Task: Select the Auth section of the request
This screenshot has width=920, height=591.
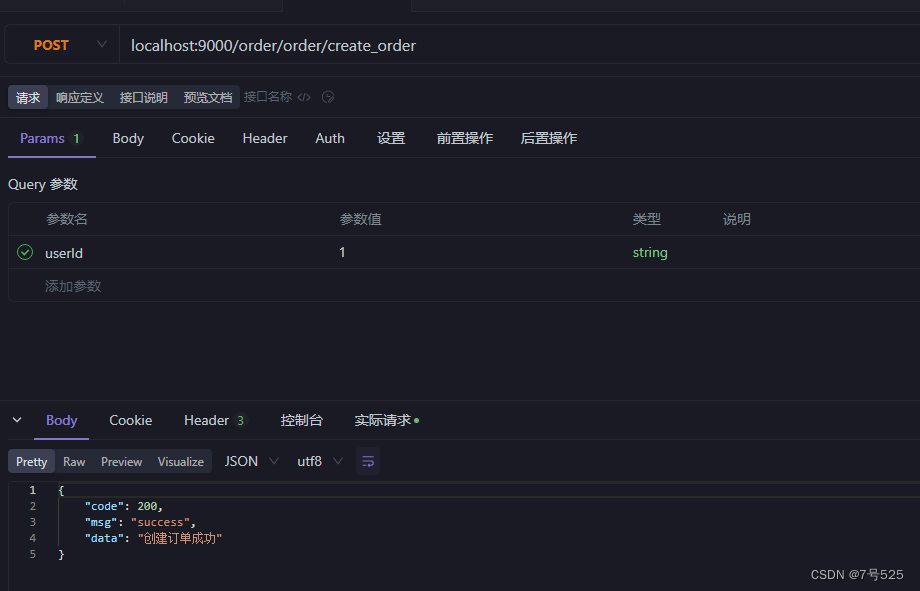Action: point(330,138)
